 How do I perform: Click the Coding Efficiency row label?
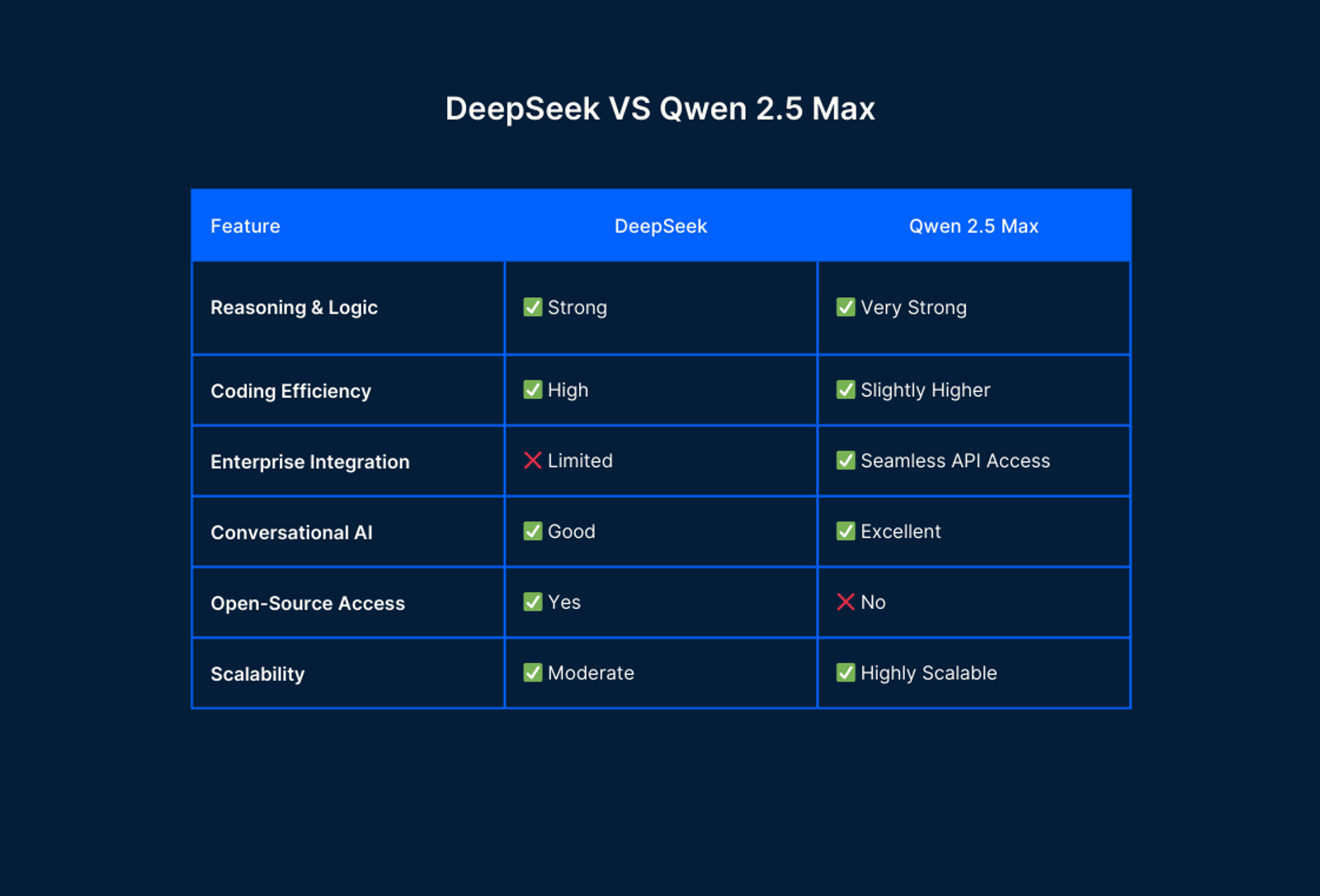pyautogui.click(x=290, y=391)
